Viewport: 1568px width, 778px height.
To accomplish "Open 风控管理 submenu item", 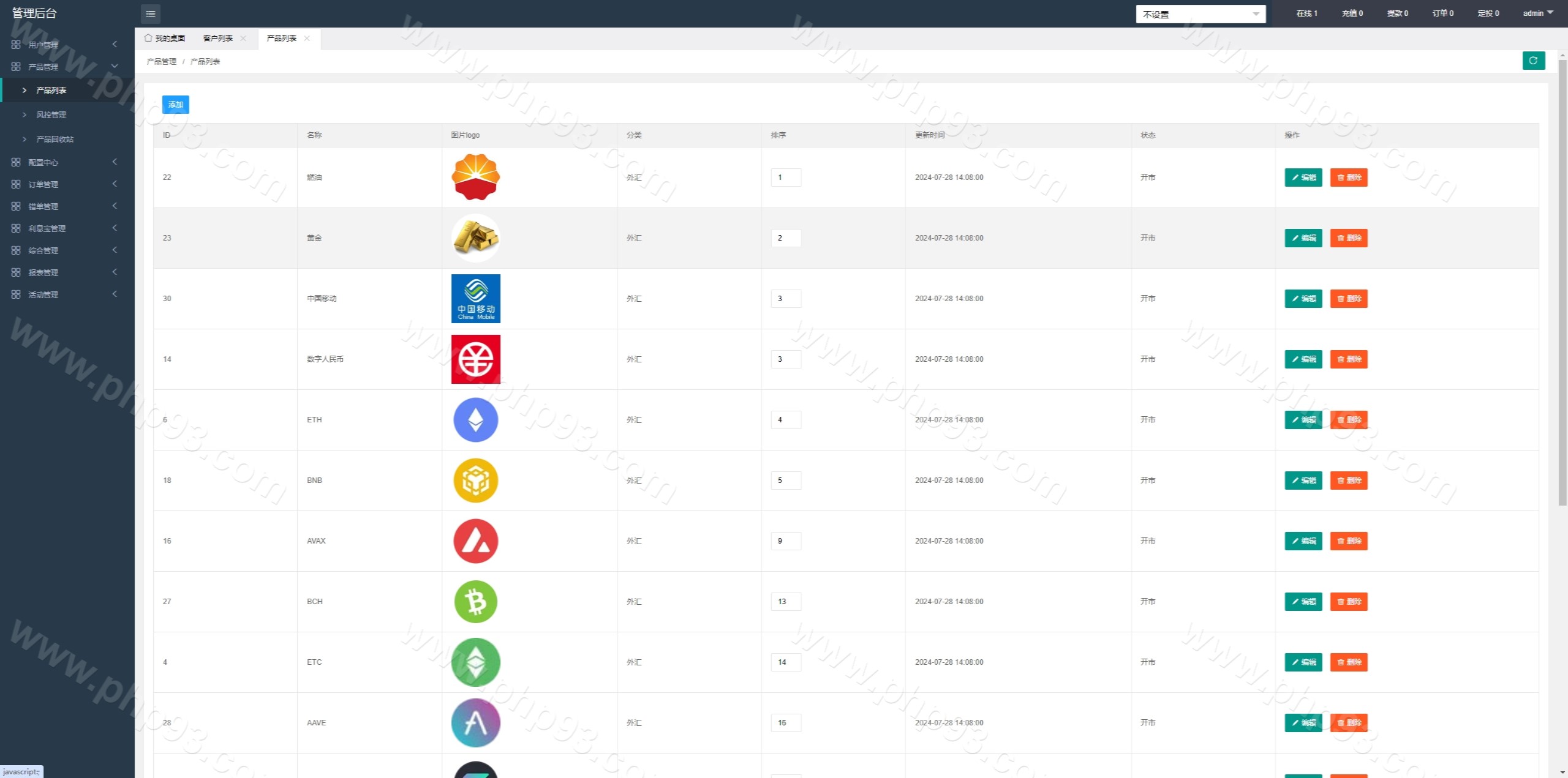I will point(51,115).
